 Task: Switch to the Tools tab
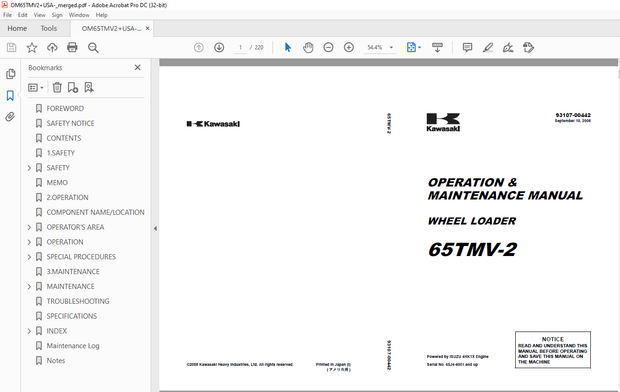click(x=49, y=28)
